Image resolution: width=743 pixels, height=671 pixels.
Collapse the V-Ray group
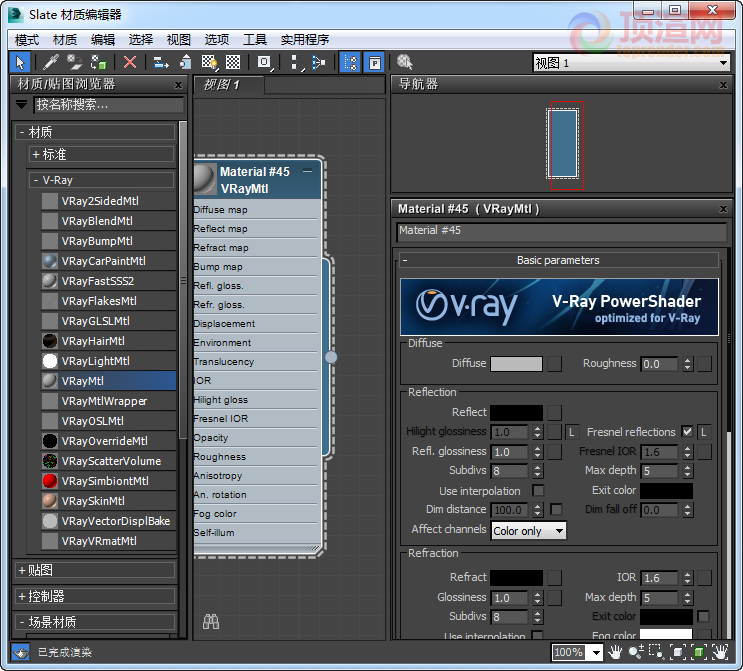(101, 180)
